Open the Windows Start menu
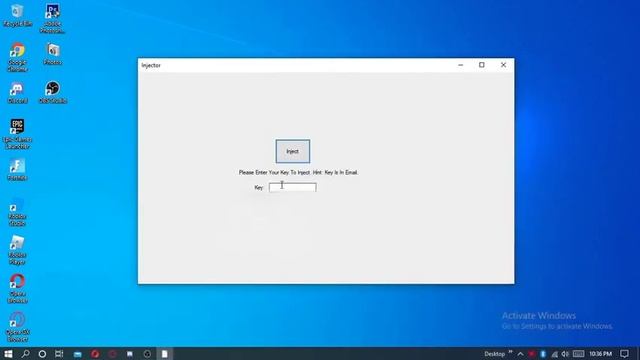The width and height of the screenshot is (640, 360). (8, 354)
